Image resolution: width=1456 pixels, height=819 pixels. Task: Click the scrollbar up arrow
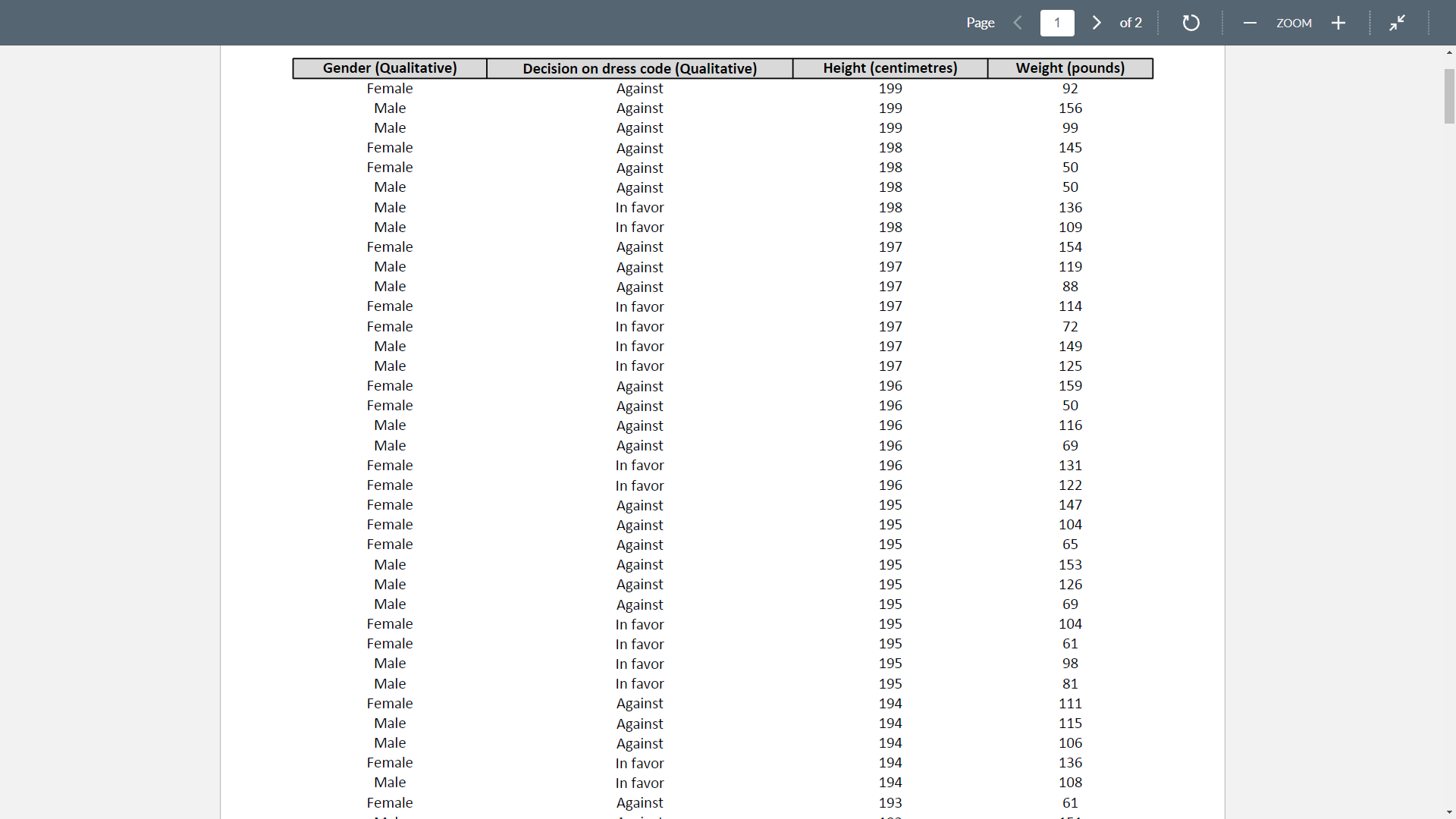pyautogui.click(x=1449, y=53)
